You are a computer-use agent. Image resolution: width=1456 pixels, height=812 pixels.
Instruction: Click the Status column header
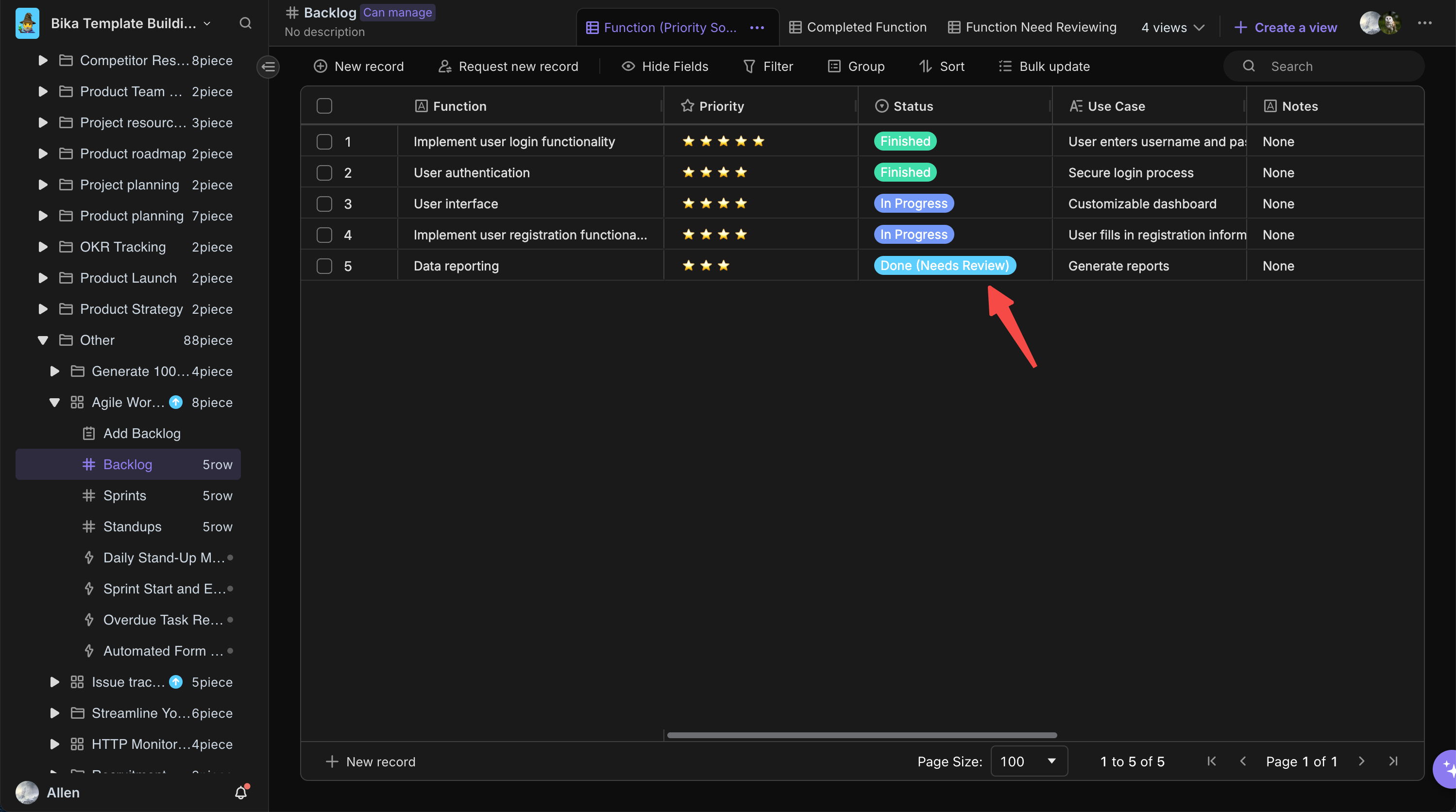[955, 106]
